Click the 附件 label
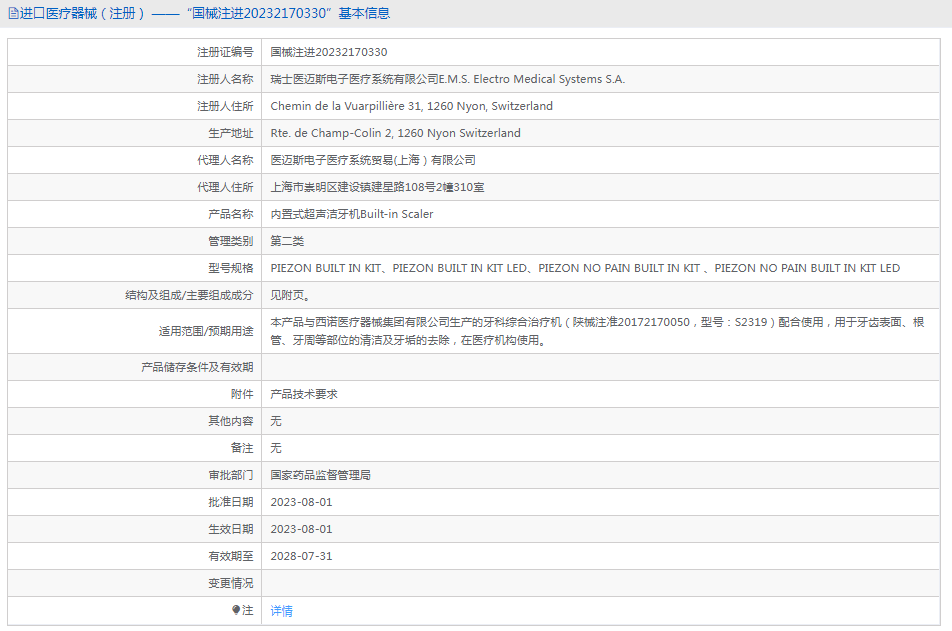The height and width of the screenshot is (631, 952). [242, 394]
